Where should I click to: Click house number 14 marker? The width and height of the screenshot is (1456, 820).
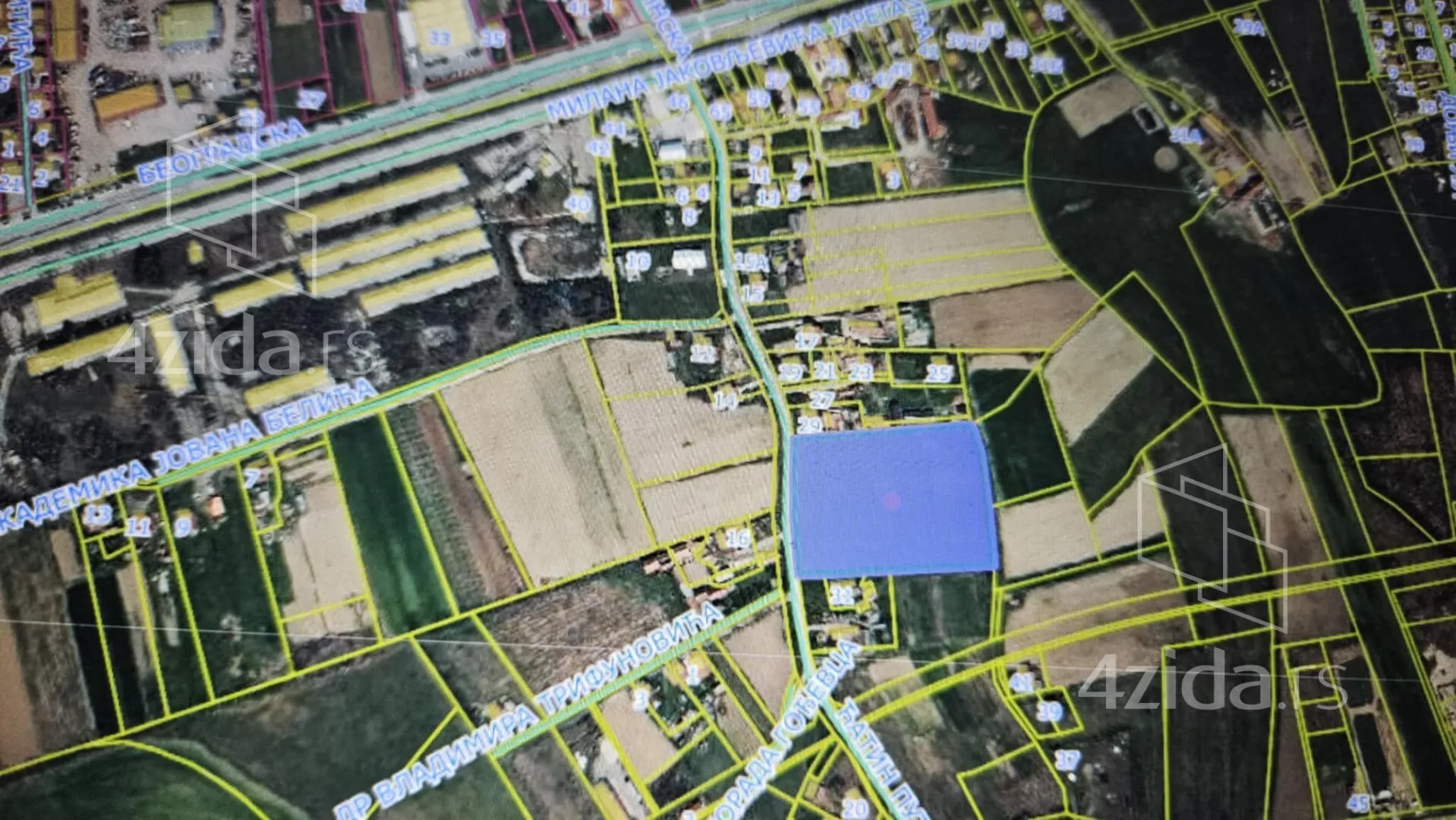pos(725,399)
